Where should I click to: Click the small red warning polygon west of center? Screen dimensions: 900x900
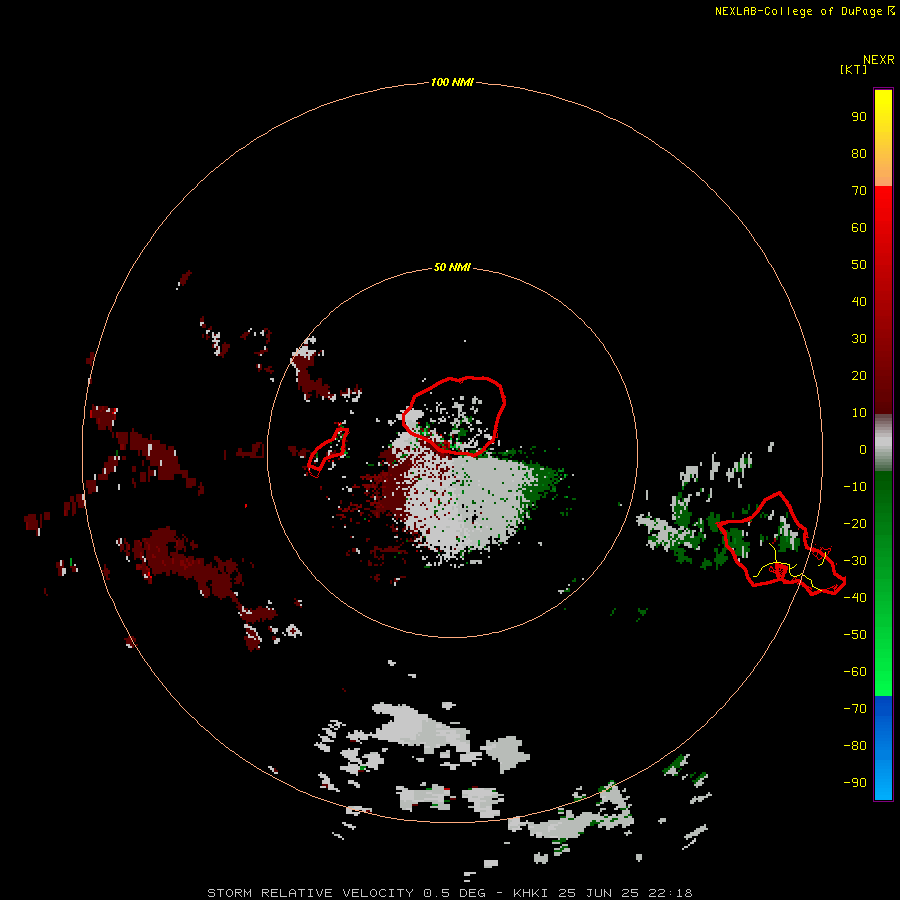(x=328, y=452)
